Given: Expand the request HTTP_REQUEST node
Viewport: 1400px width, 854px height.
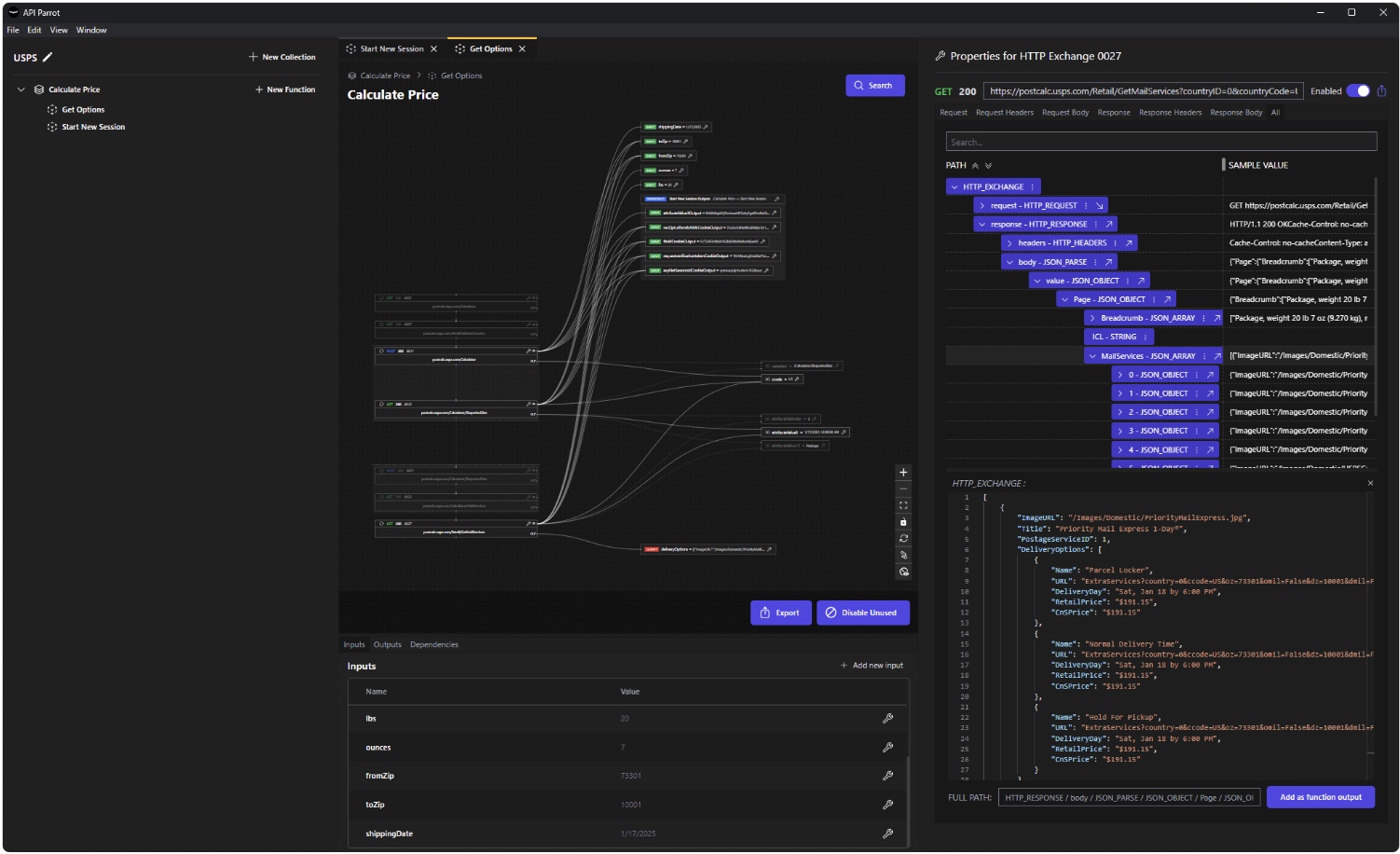Looking at the screenshot, I should coord(982,206).
